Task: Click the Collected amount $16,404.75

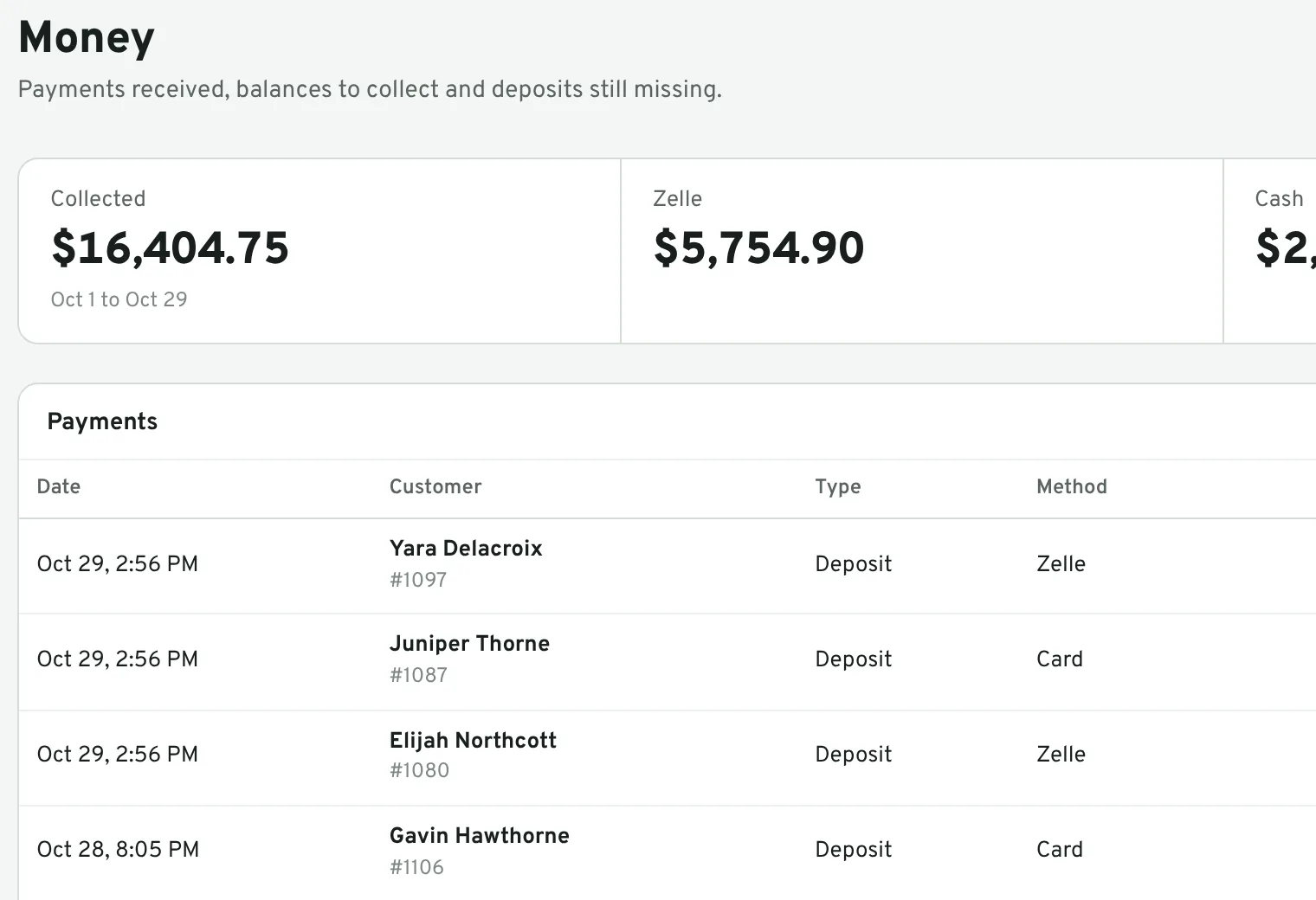Action: [170, 248]
